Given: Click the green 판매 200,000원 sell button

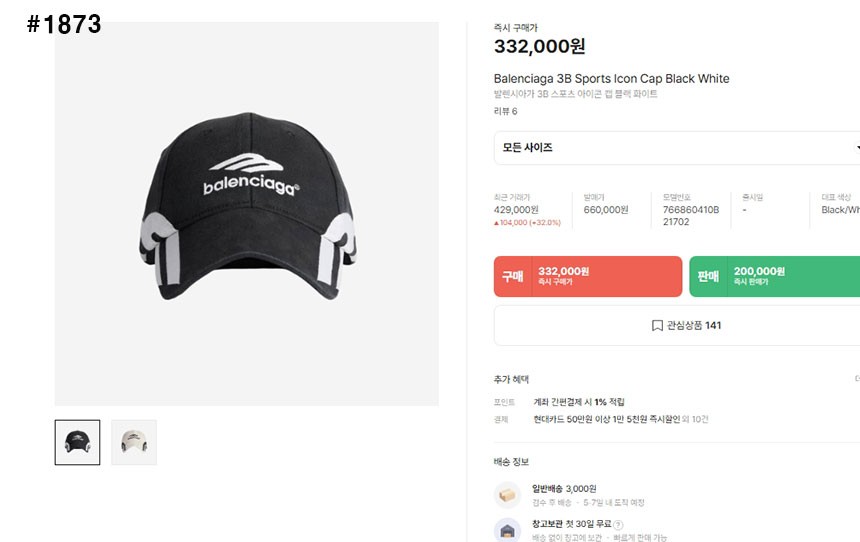Looking at the screenshot, I should [774, 276].
